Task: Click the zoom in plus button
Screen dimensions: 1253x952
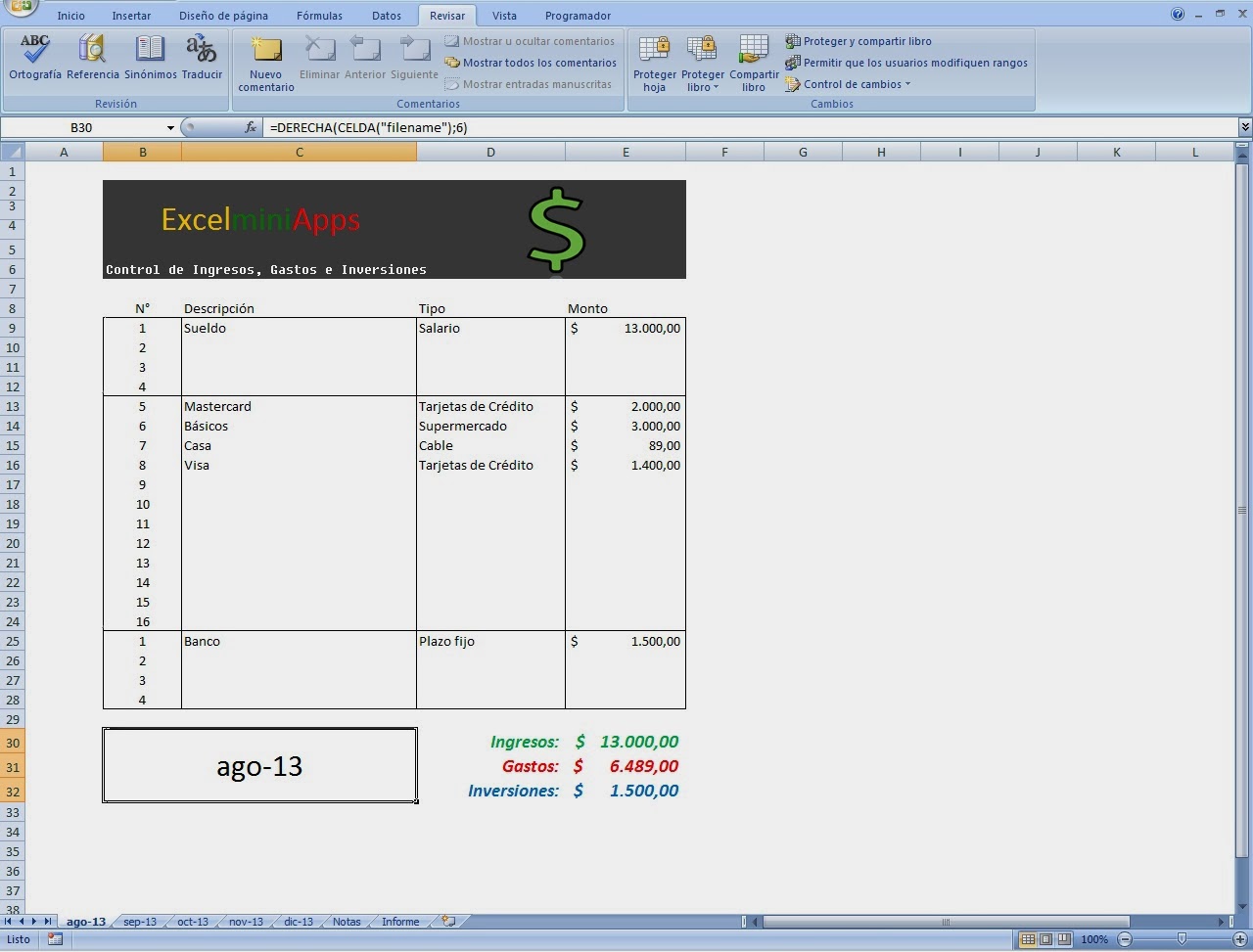Action: pyautogui.click(x=1240, y=939)
